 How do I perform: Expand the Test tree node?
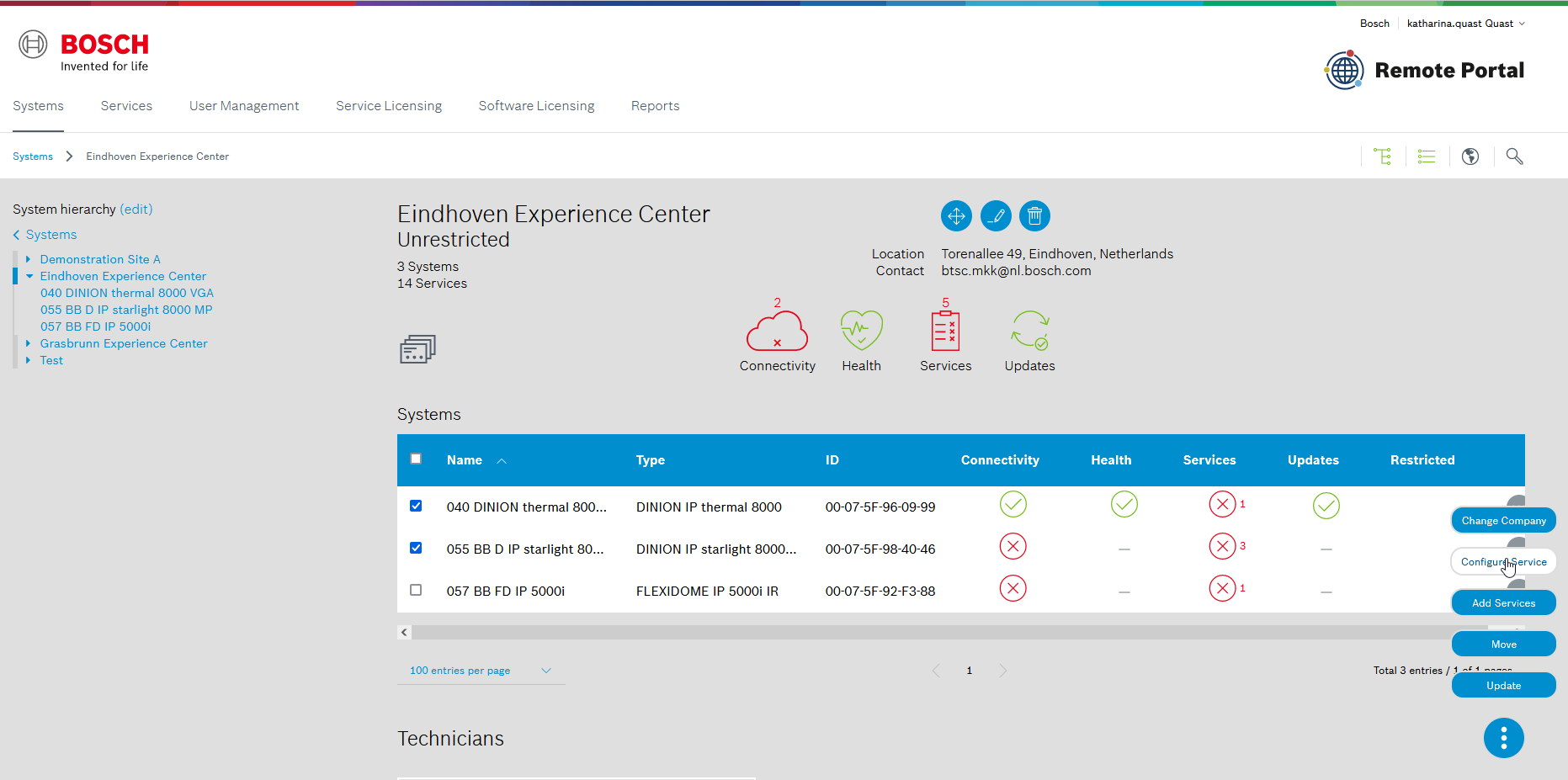(x=29, y=360)
